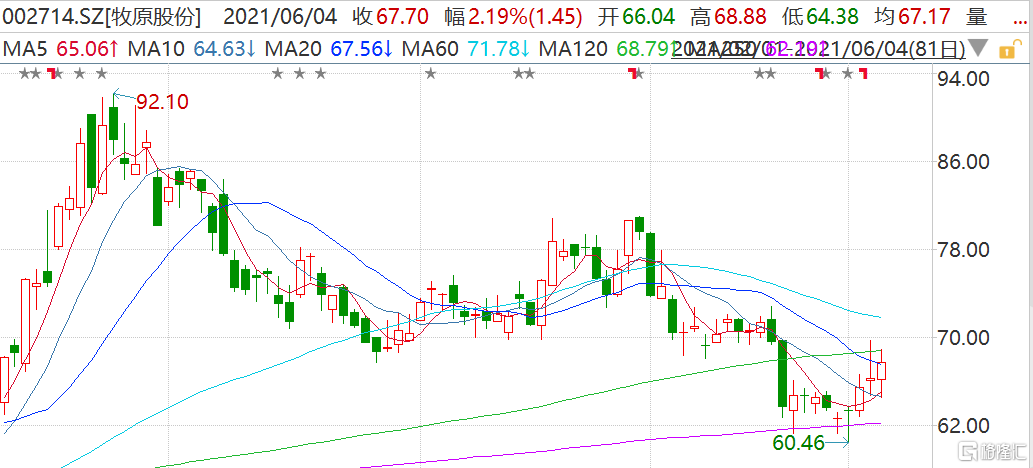
Task: Click the 量 volume label in the header
Action: [976, 16]
